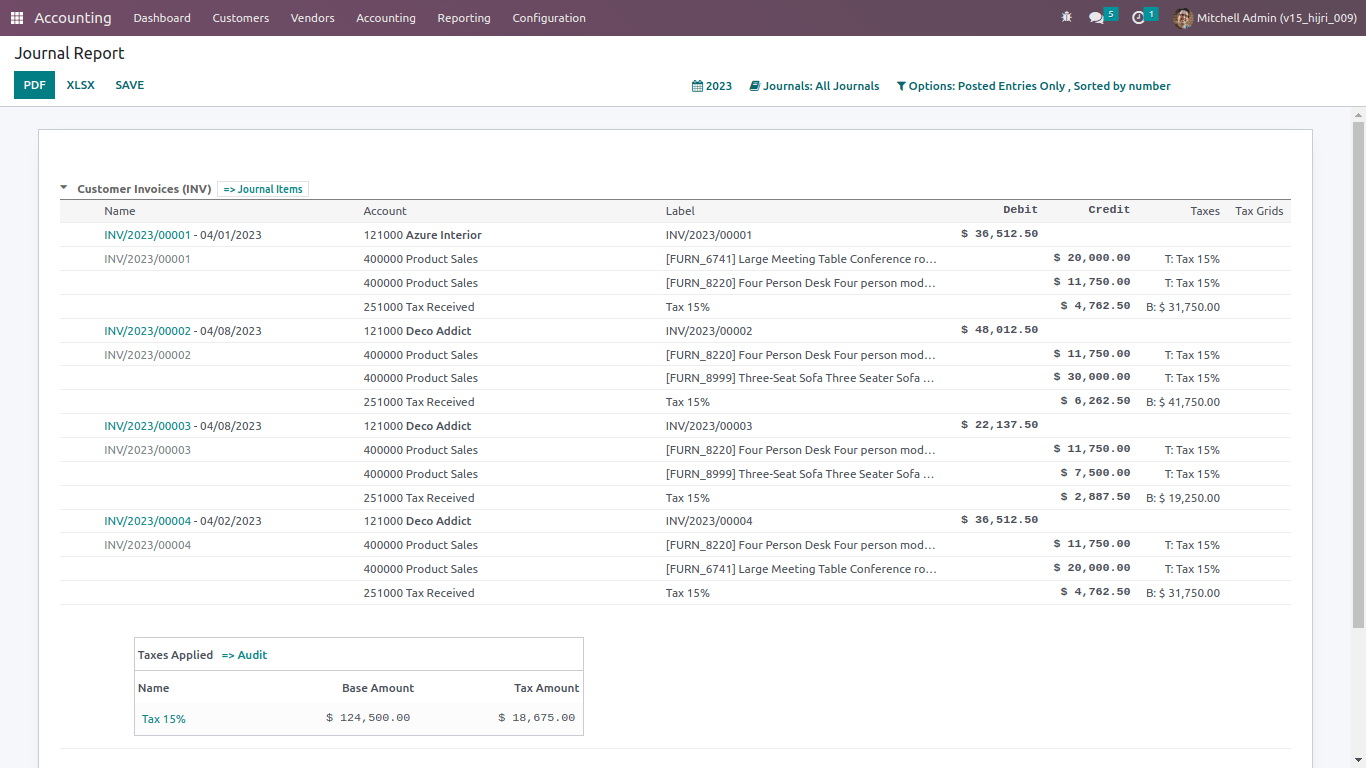Export the report with the XLSX button

pos(81,85)
